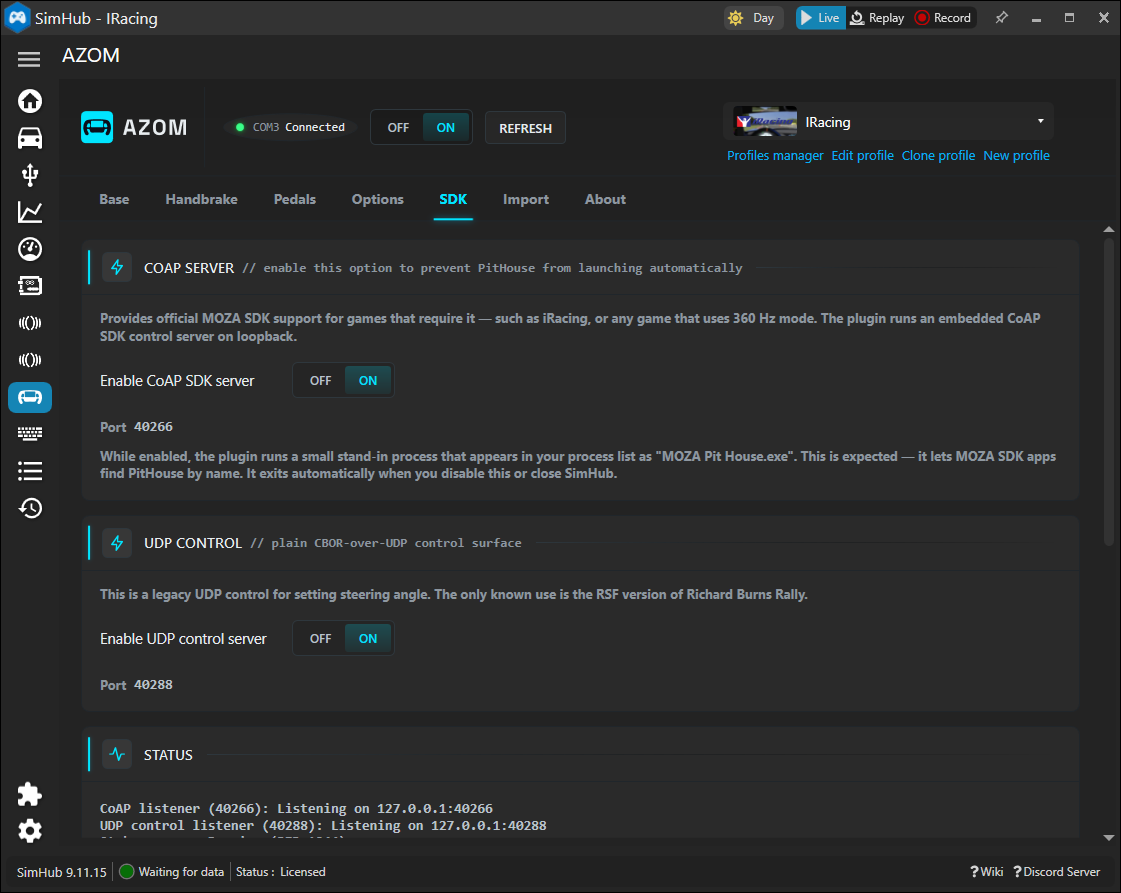Turn AZOM plugin OFF

[398, 127]
